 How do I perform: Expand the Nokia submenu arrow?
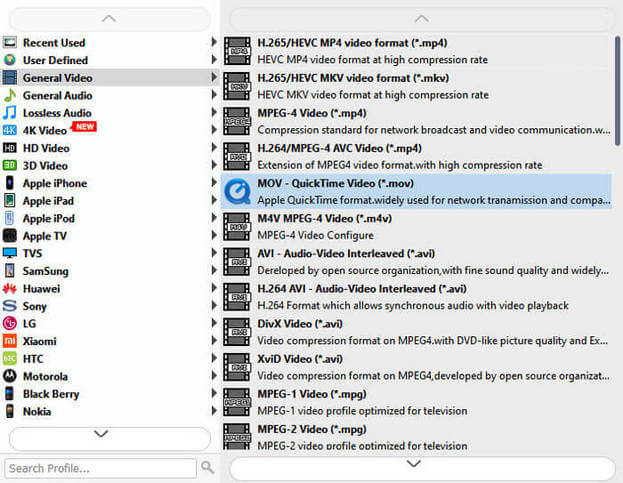[214, 410]
